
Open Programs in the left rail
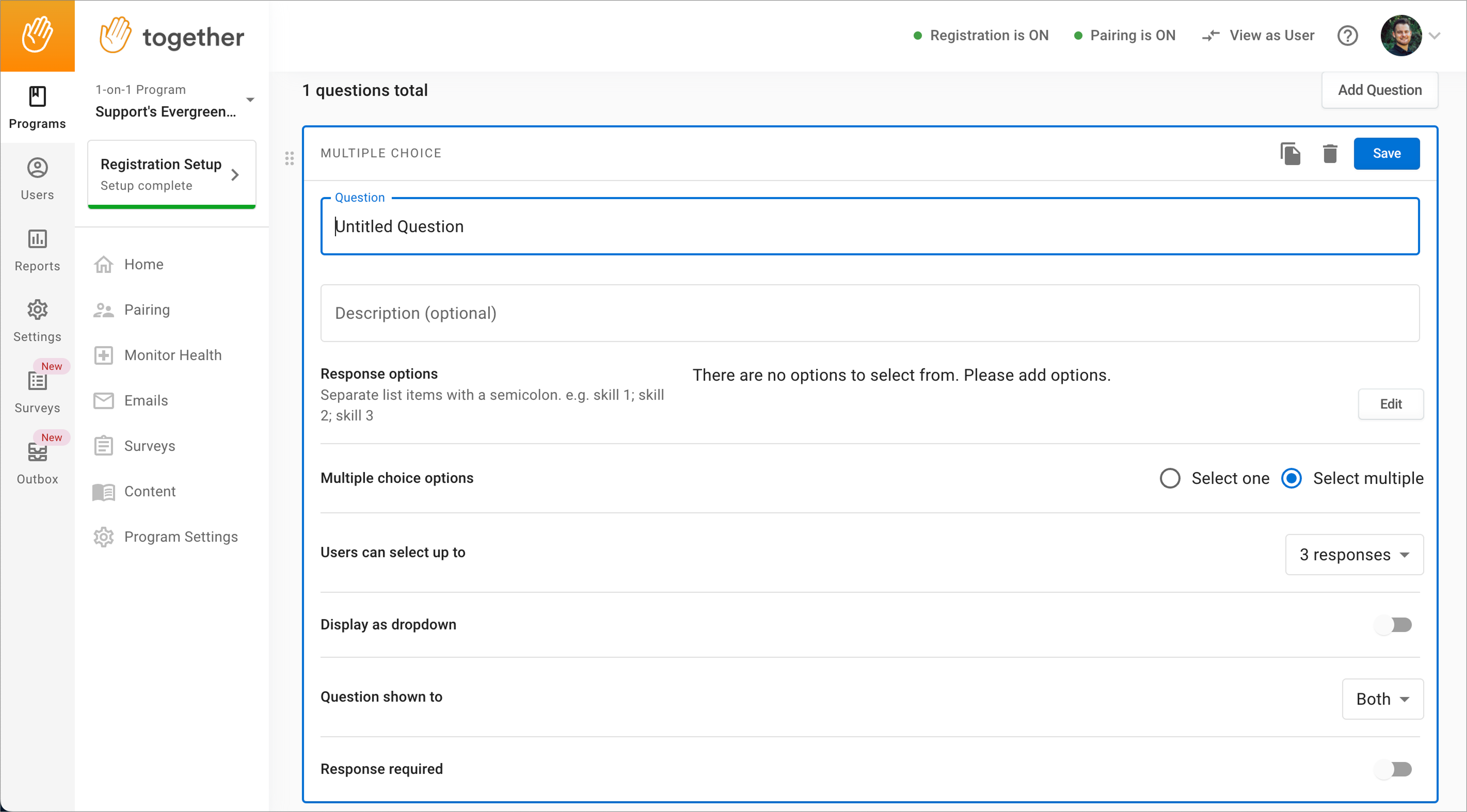coord(37,107)
